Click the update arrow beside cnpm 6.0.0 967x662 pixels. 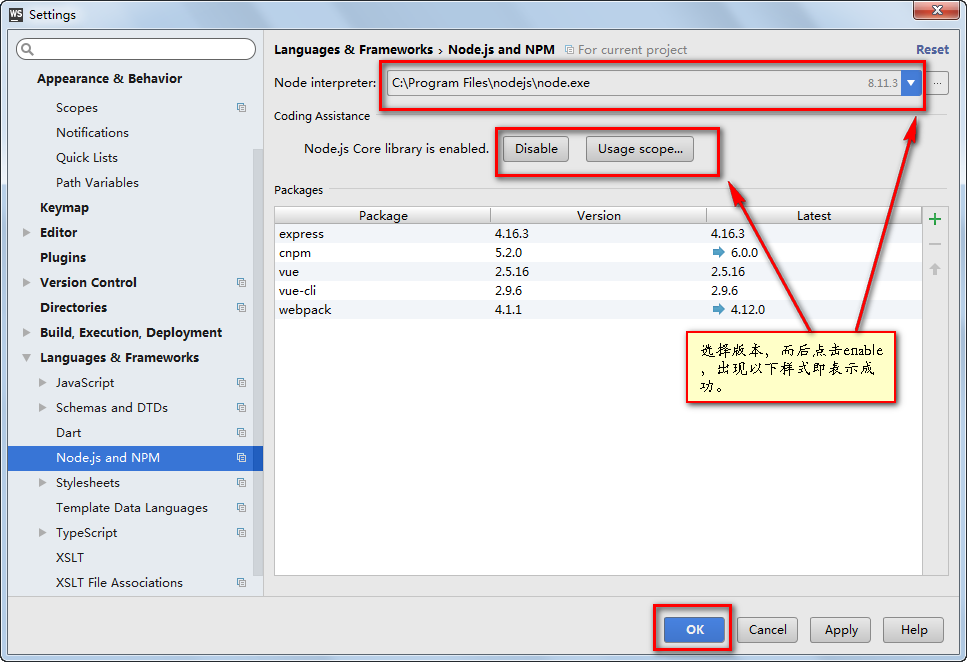coord(718,252)
